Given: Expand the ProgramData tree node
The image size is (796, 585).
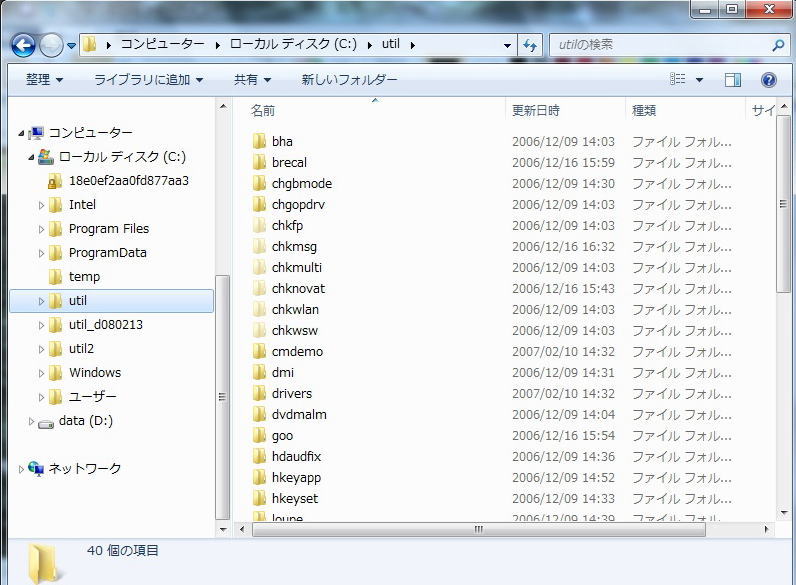Looking at the screenshot, I should (41, 253).
